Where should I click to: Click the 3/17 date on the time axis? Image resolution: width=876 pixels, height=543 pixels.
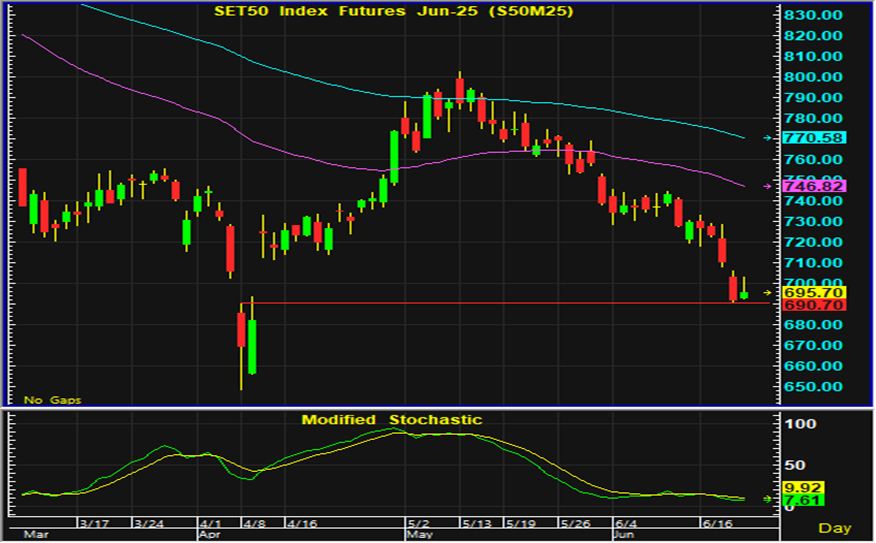93,524
